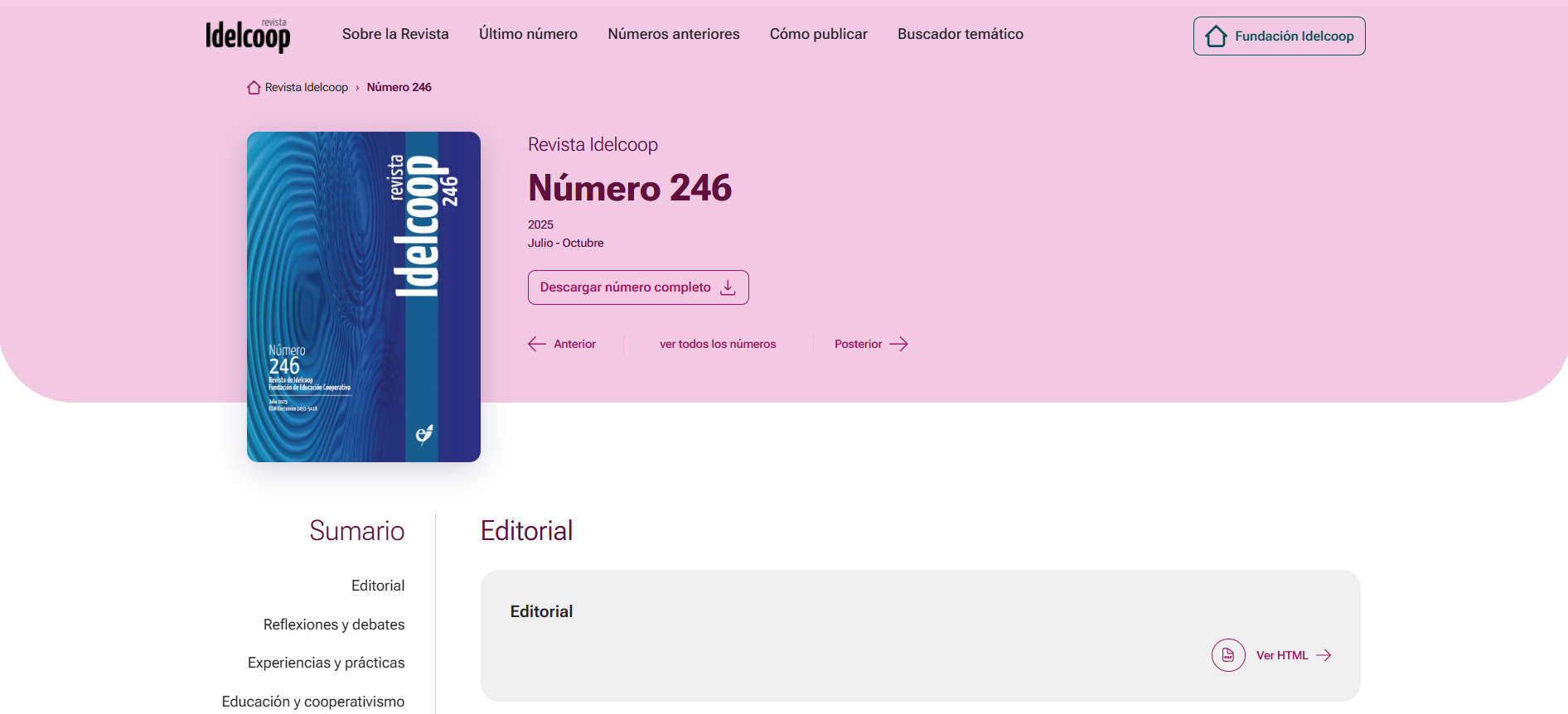Open Números anteriores from the navbar
Viewport: 1568px width, 714px height.
(x=674, y=34)
